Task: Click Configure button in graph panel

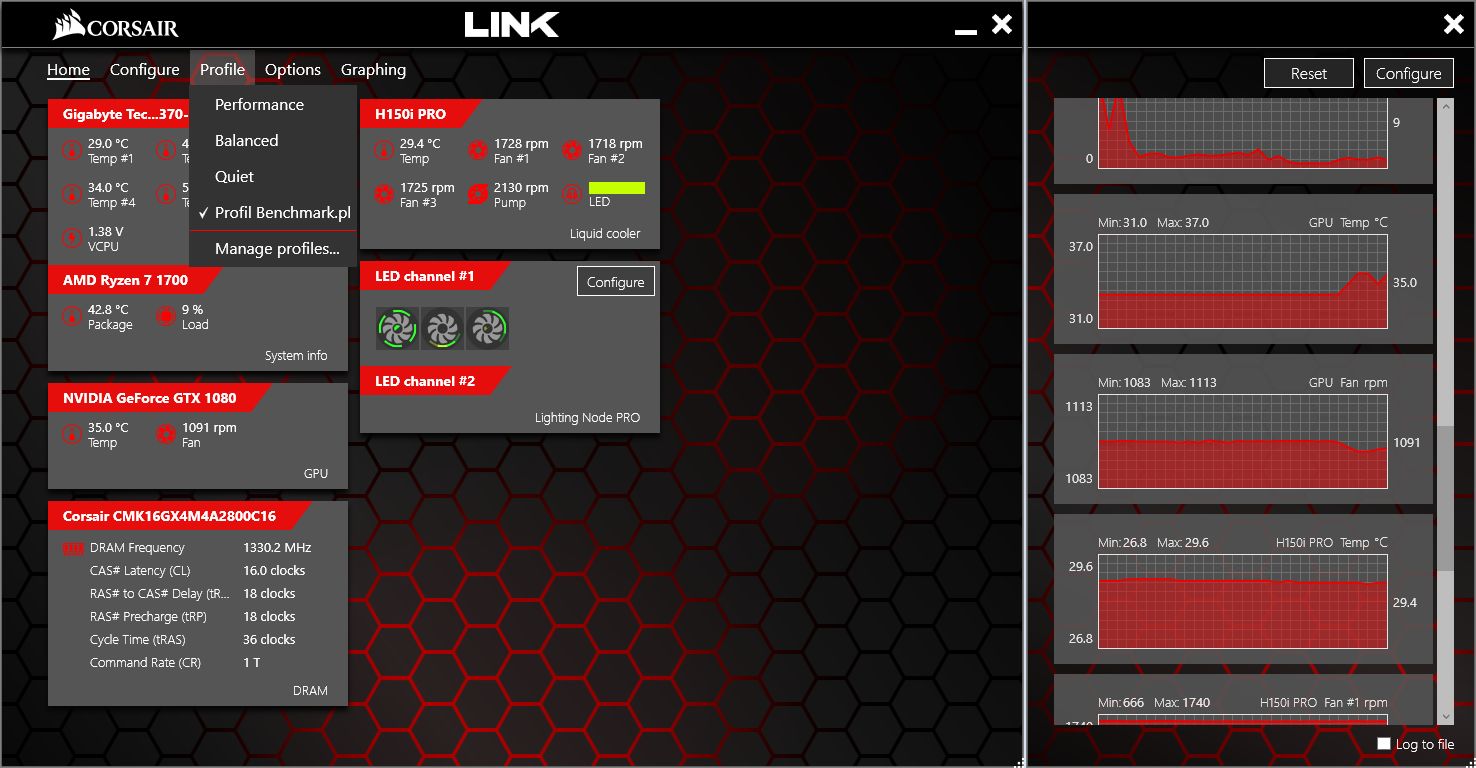Action: 1409,73
